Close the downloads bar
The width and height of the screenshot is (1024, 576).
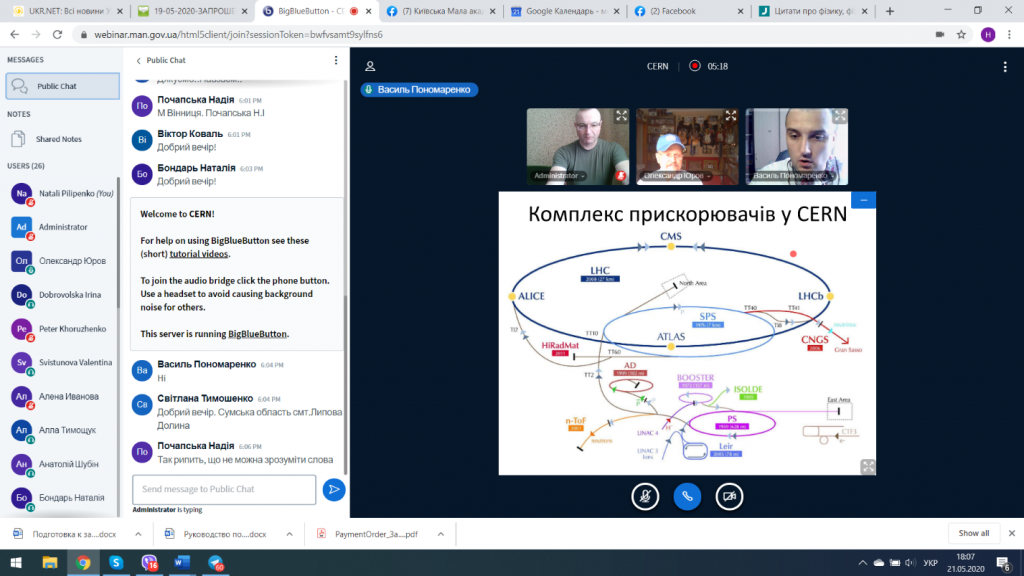[1012, 534]
